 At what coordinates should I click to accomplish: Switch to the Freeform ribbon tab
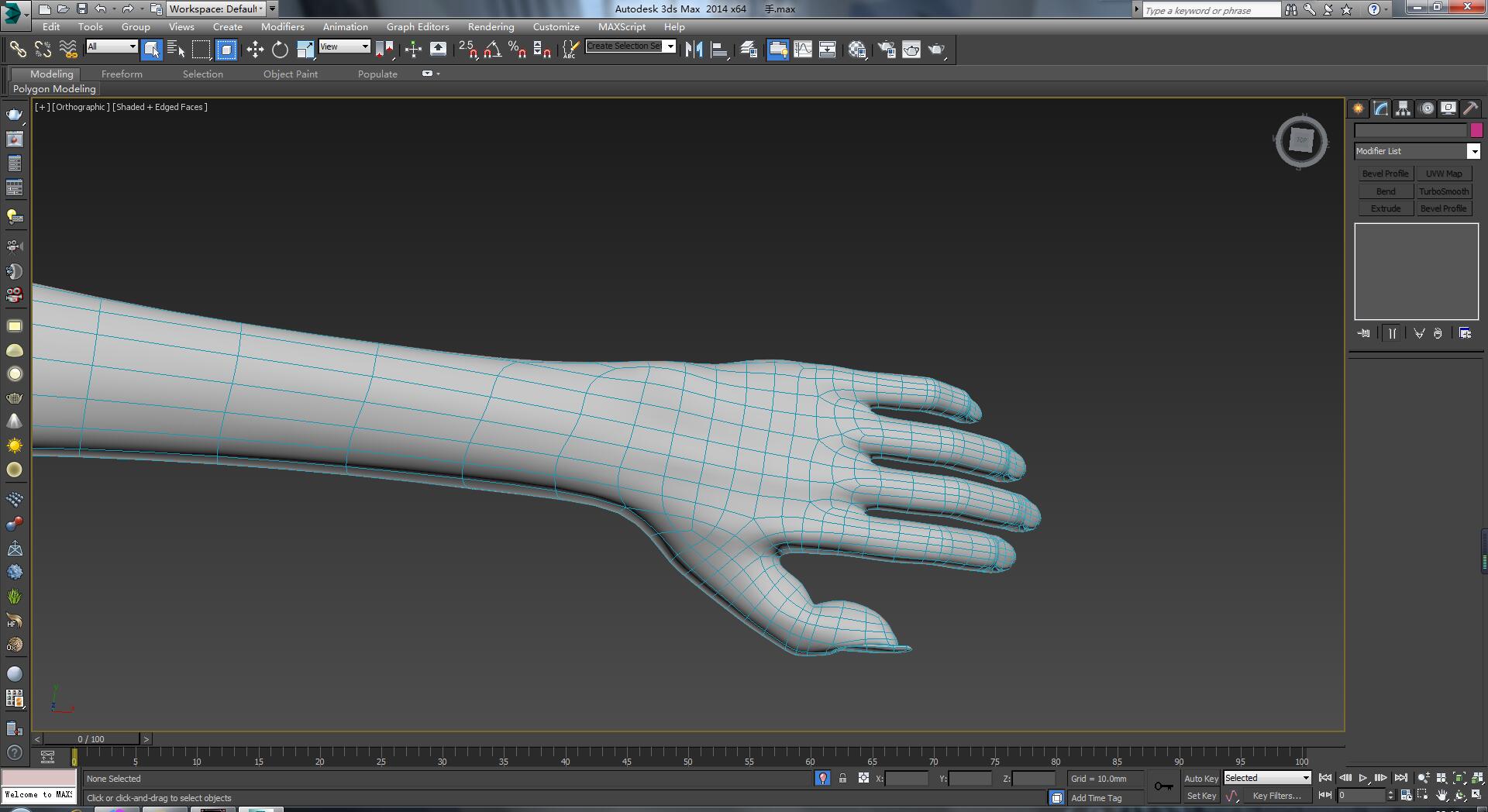pos(122,74)
